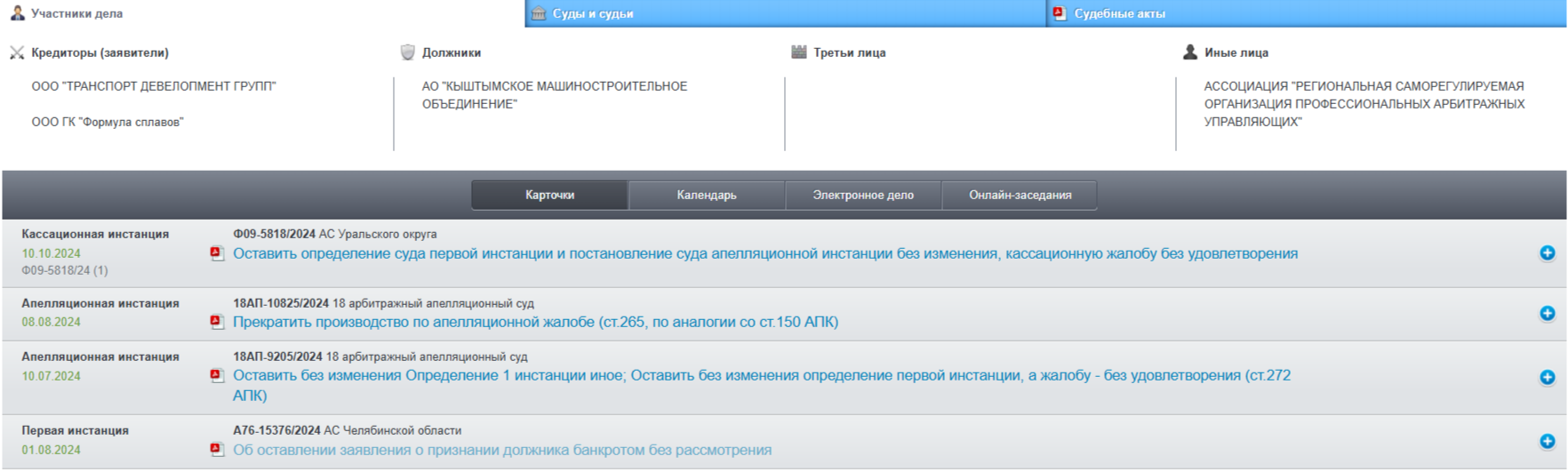Open PDF icon for case 18АП-10825/2024

click(217, 322)
